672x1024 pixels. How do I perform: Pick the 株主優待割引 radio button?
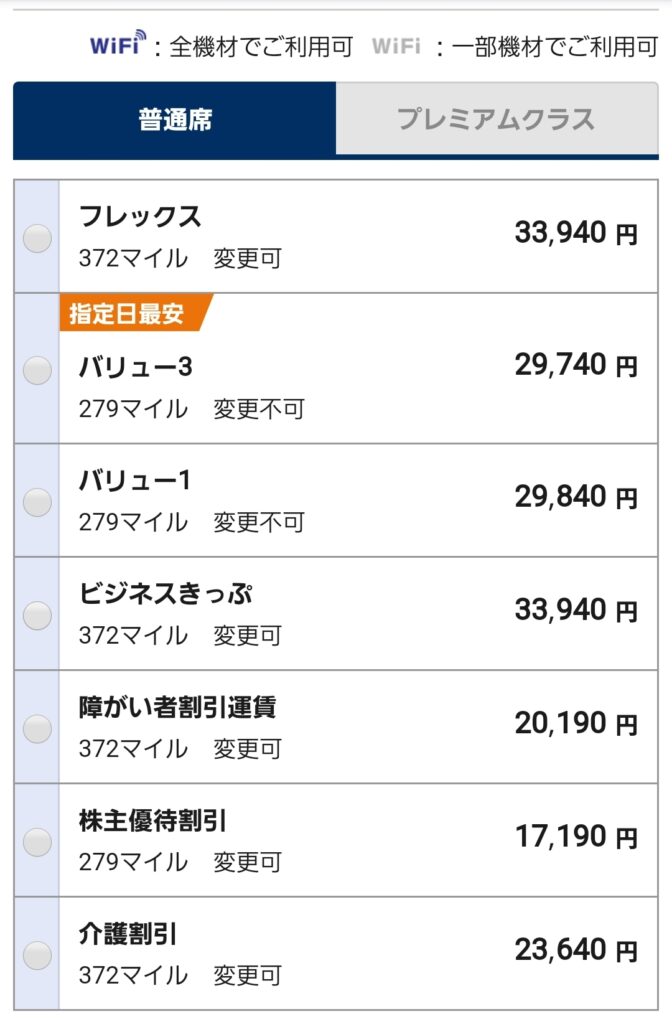[x=37, y=842]
